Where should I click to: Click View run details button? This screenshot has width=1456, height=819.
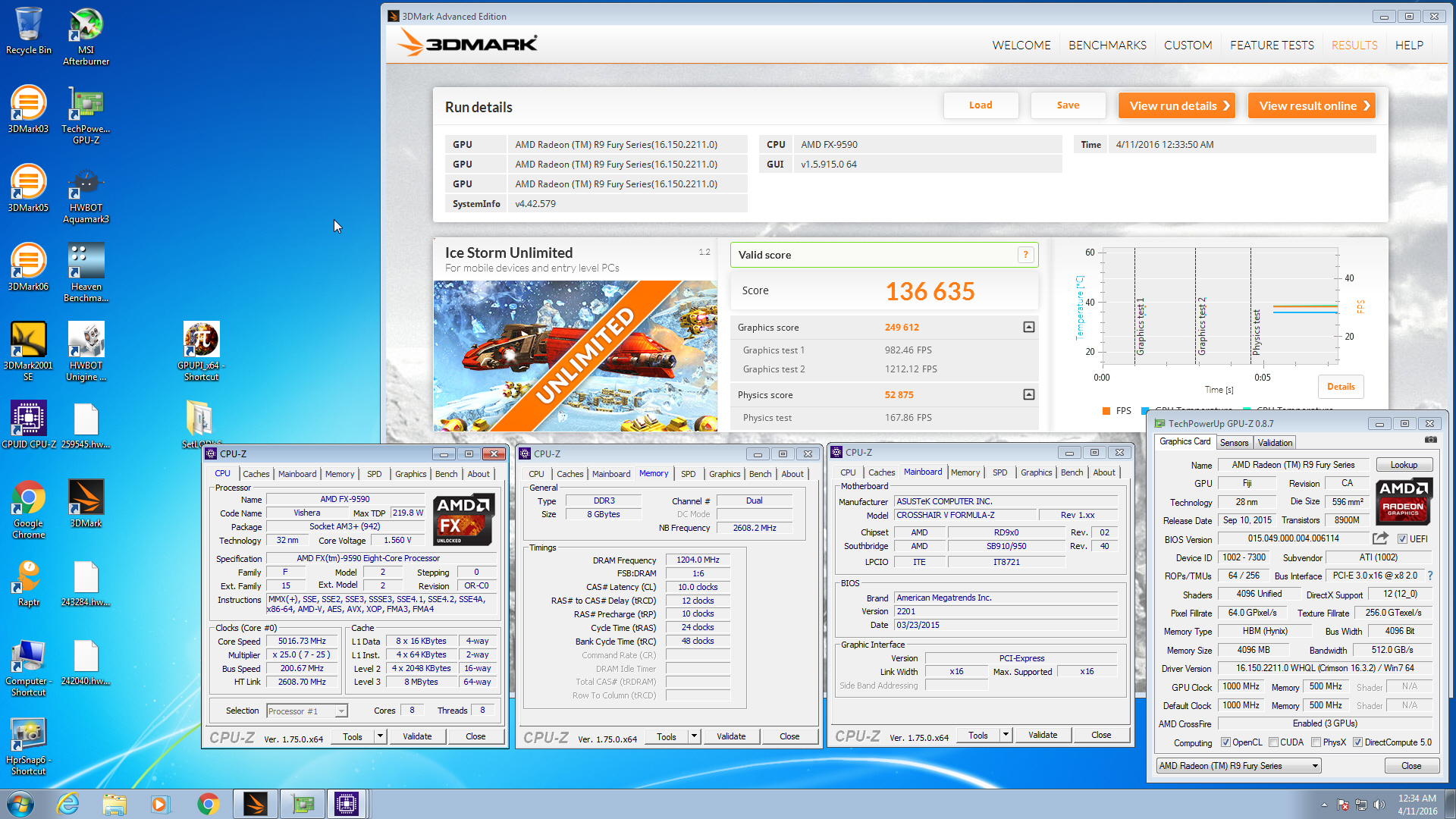tap(1177, 105)
